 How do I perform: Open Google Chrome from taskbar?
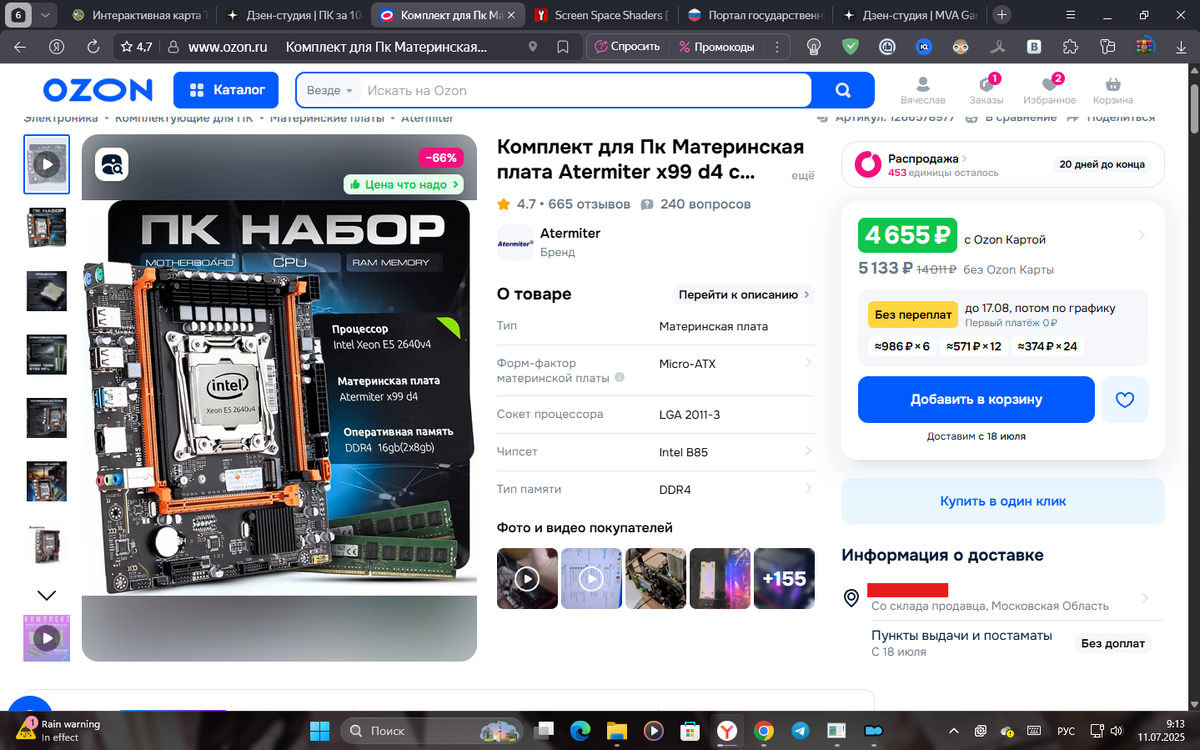[x=763, y=730]
